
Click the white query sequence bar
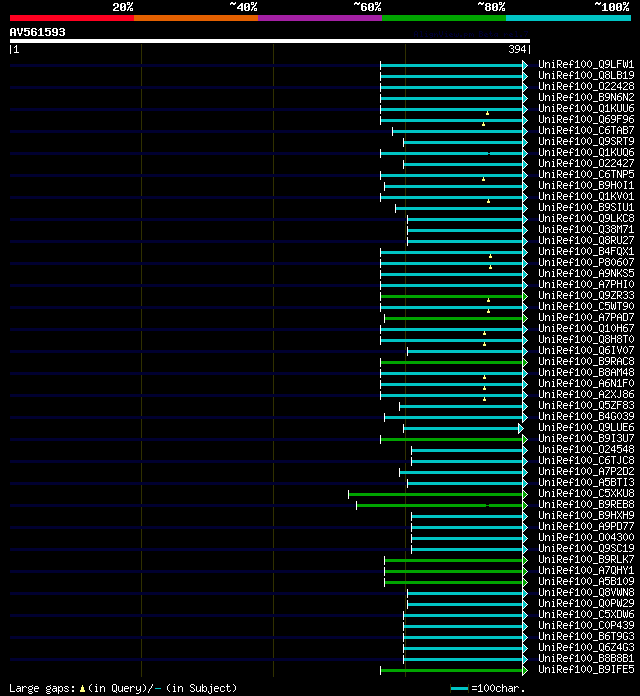[x=270, y=41]
